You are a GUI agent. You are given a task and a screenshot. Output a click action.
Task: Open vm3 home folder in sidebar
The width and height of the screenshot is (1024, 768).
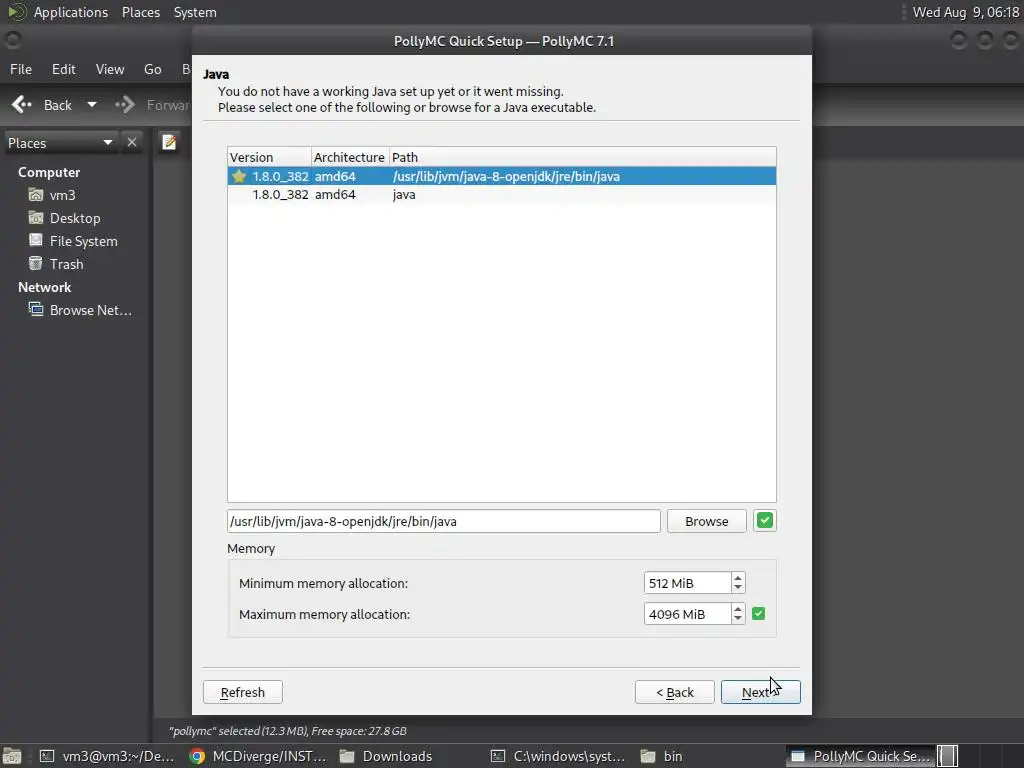(x=52, y=195)
